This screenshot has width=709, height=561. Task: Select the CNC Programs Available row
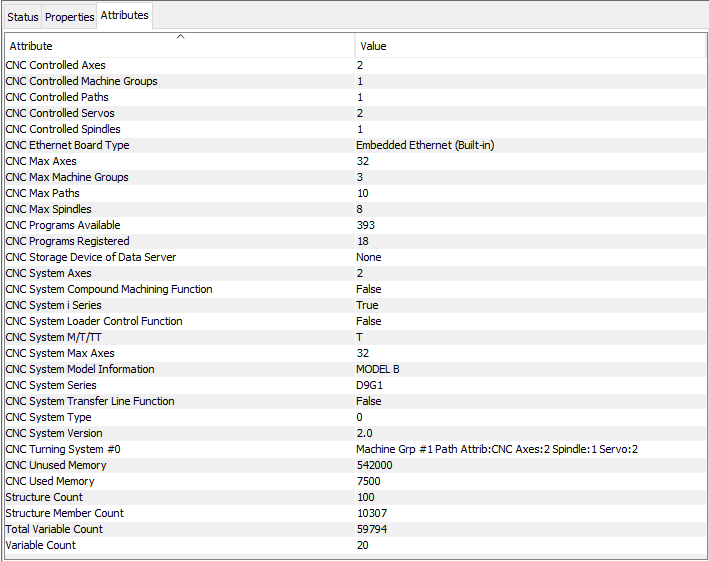click(x=62, y=225)
